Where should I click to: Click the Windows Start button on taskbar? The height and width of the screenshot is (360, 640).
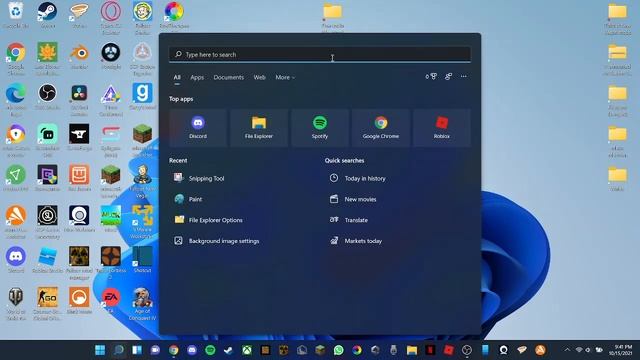[x=100, y=350]
